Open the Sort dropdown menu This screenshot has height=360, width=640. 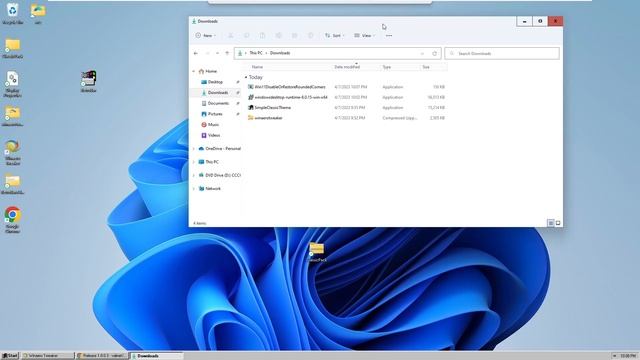[x=335, y=36]
